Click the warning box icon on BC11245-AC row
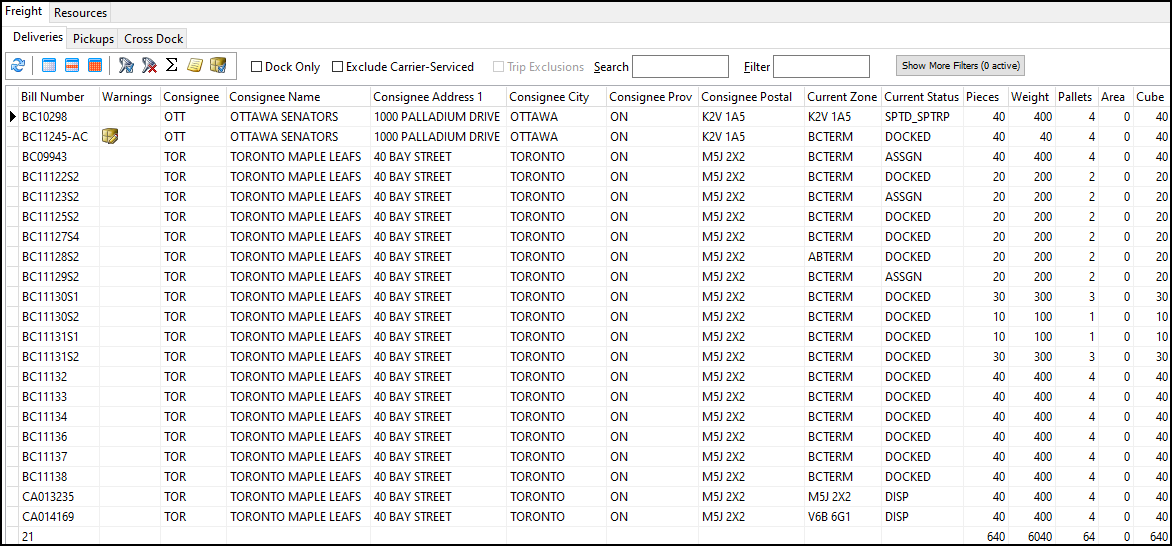1172x546 pixels. point(111,137)
